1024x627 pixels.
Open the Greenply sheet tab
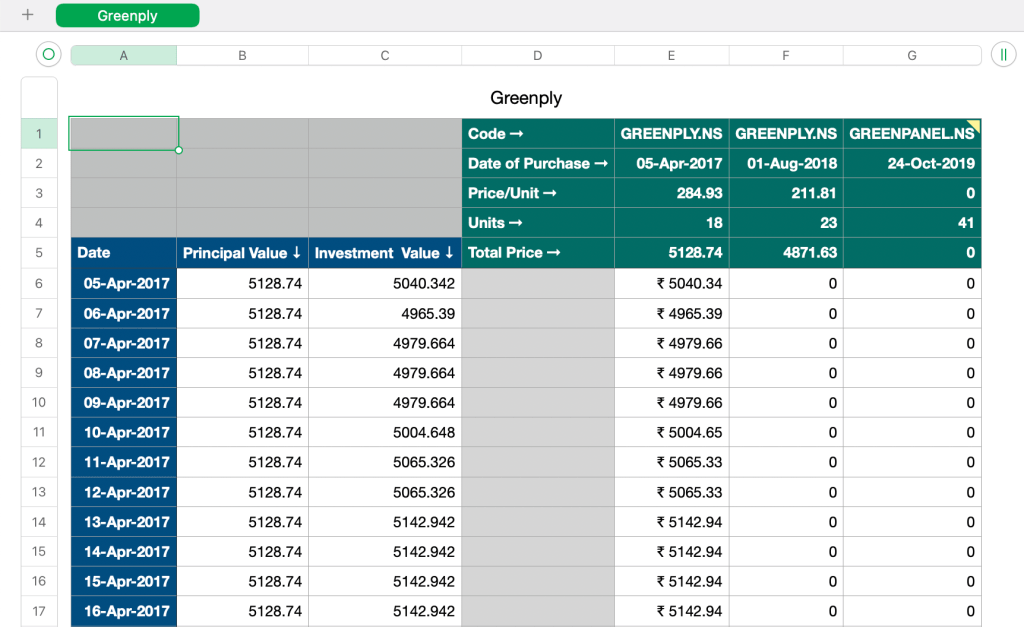[127, 15]
